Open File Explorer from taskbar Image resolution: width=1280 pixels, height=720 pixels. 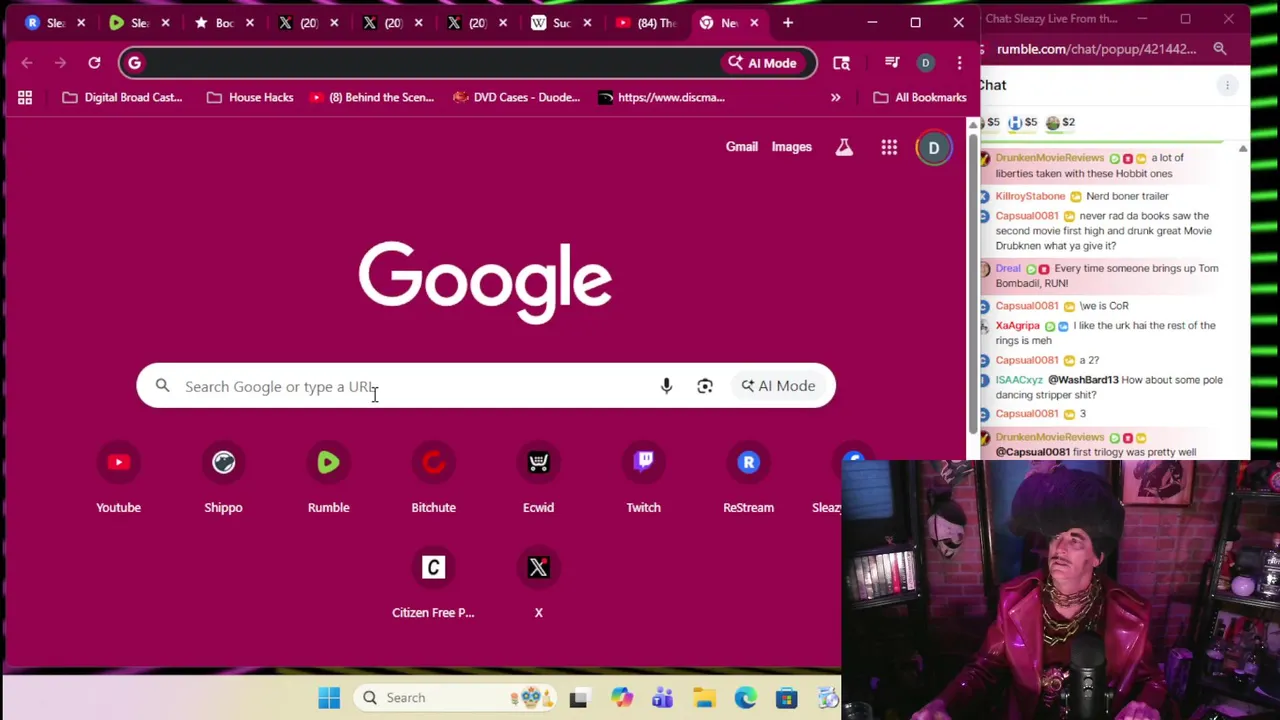704,697
